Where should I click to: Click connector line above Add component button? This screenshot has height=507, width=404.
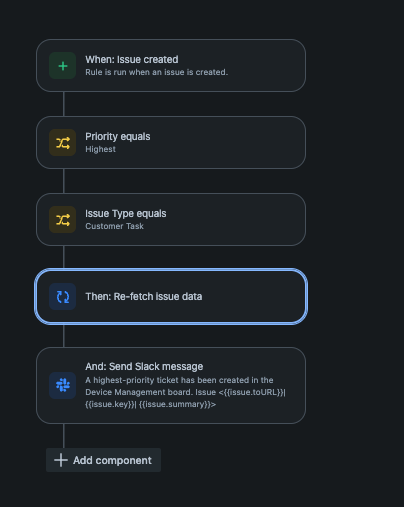point(64,436)
